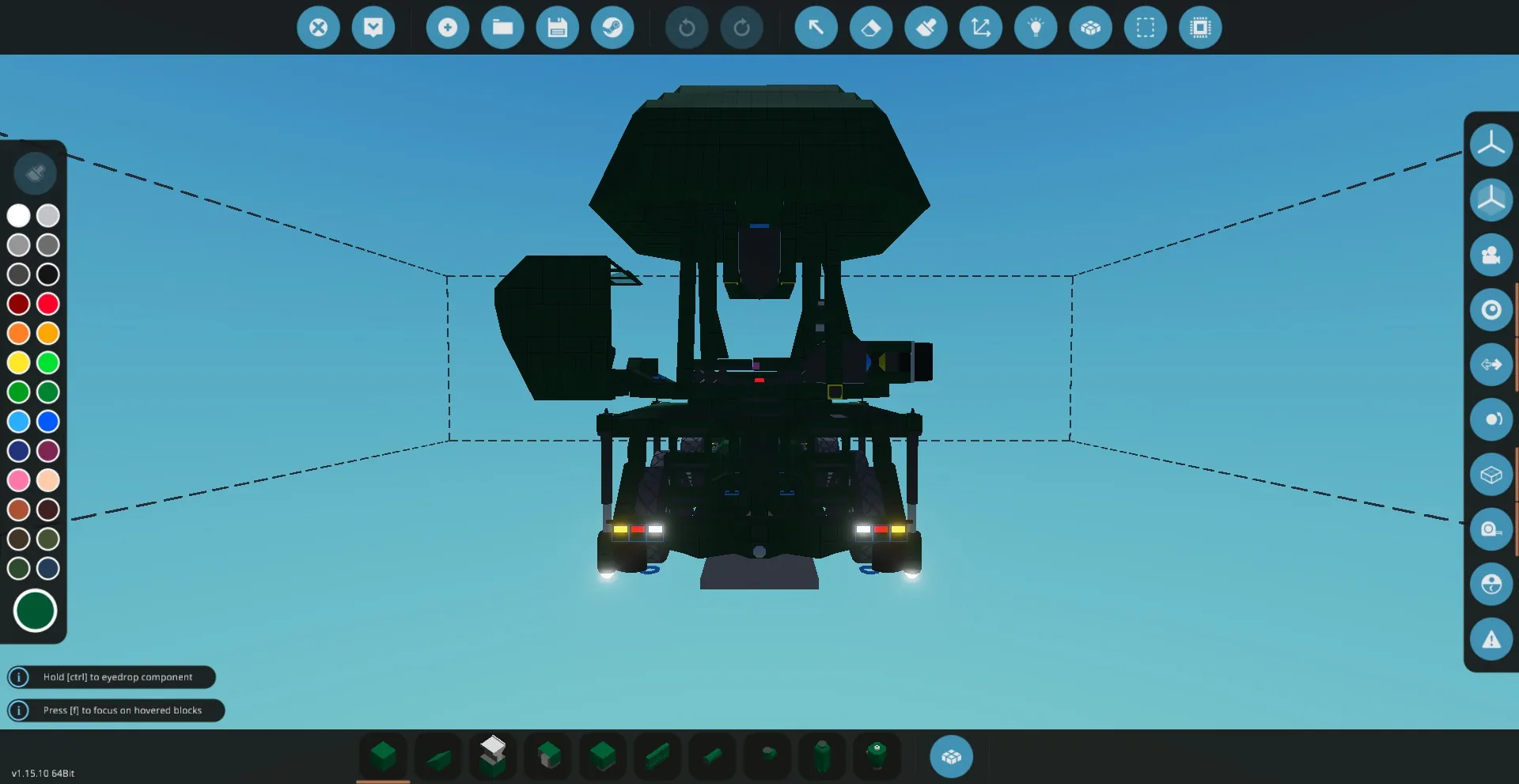
Task: Toggle the measuring tape tool
Action: click(1491, 529)
